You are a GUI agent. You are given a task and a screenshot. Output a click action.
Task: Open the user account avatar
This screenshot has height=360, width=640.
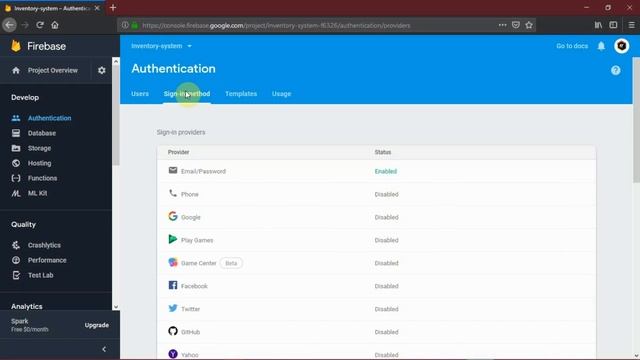click(622, 46)
